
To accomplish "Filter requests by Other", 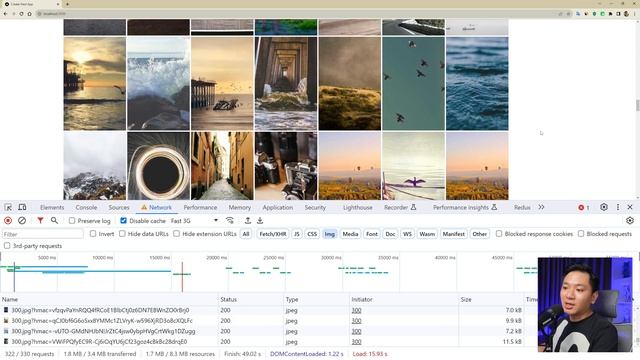I will tap(480, 234).
